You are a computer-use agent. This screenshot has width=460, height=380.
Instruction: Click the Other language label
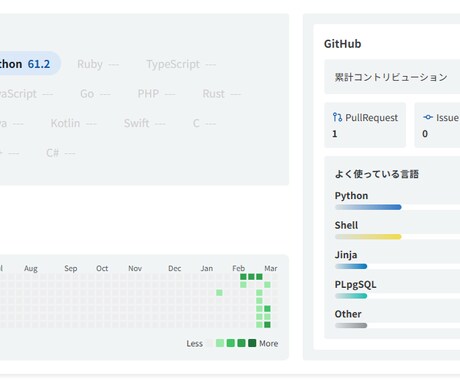click(348, 314)
